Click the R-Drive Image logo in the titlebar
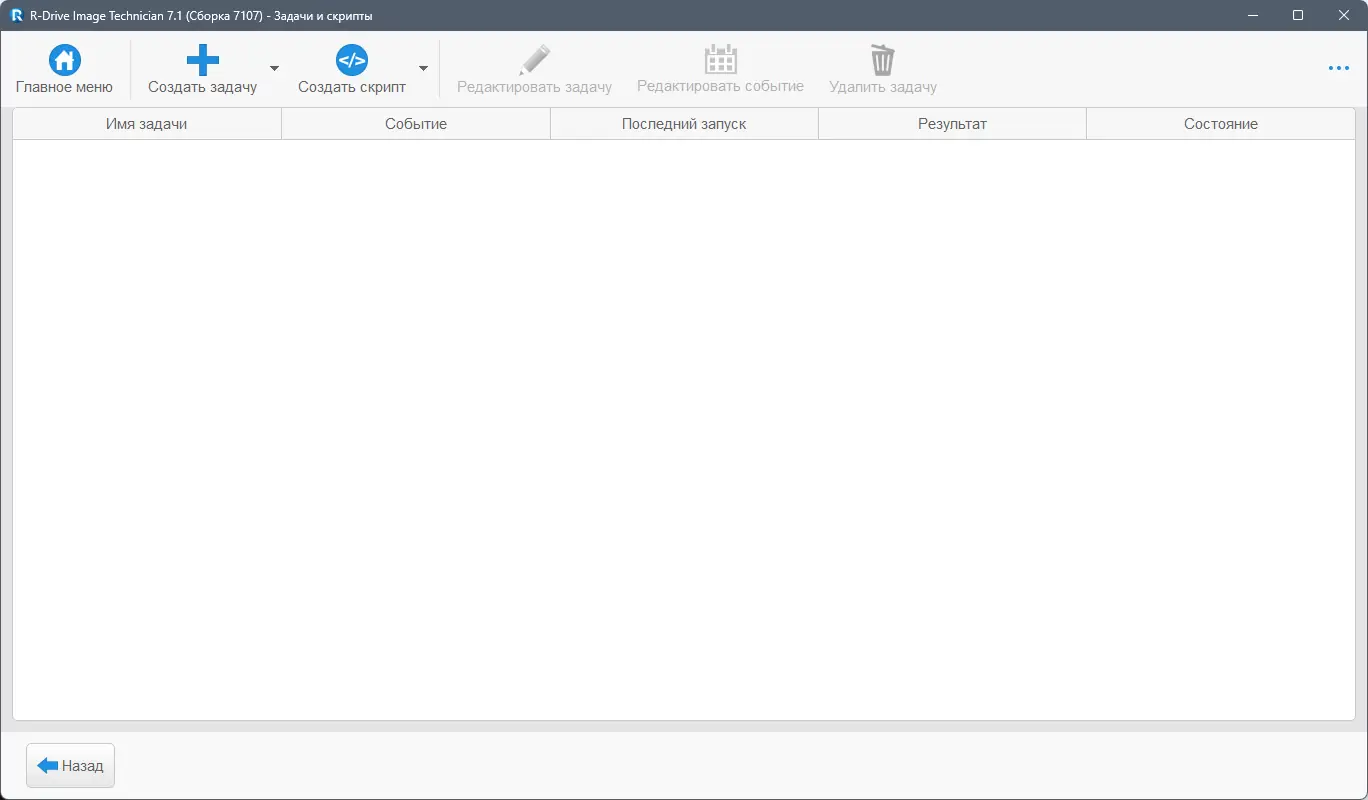 [x=14, y=15]
